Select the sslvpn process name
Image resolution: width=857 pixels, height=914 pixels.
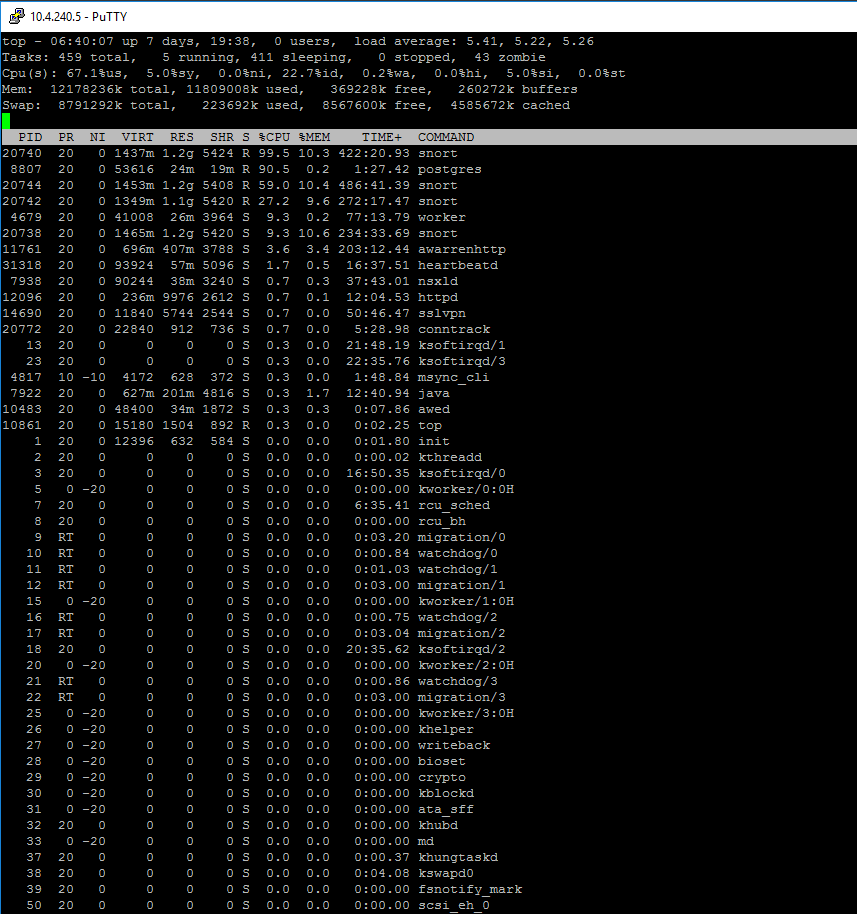pos(441,313)
